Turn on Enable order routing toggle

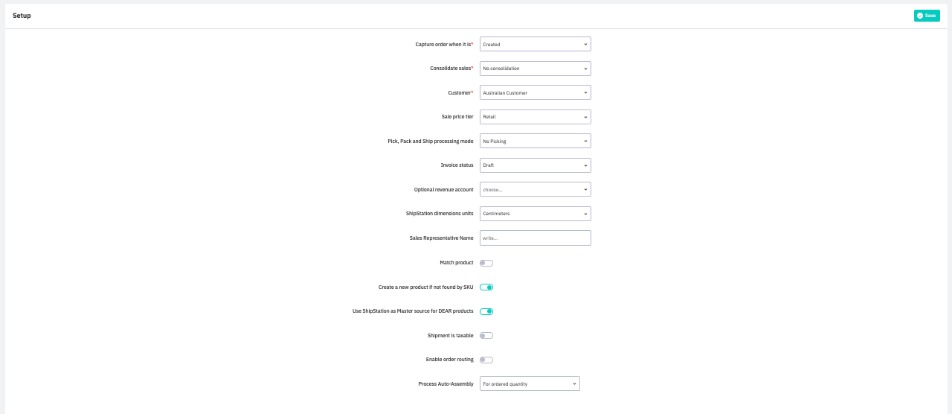[x=486, y=359]
